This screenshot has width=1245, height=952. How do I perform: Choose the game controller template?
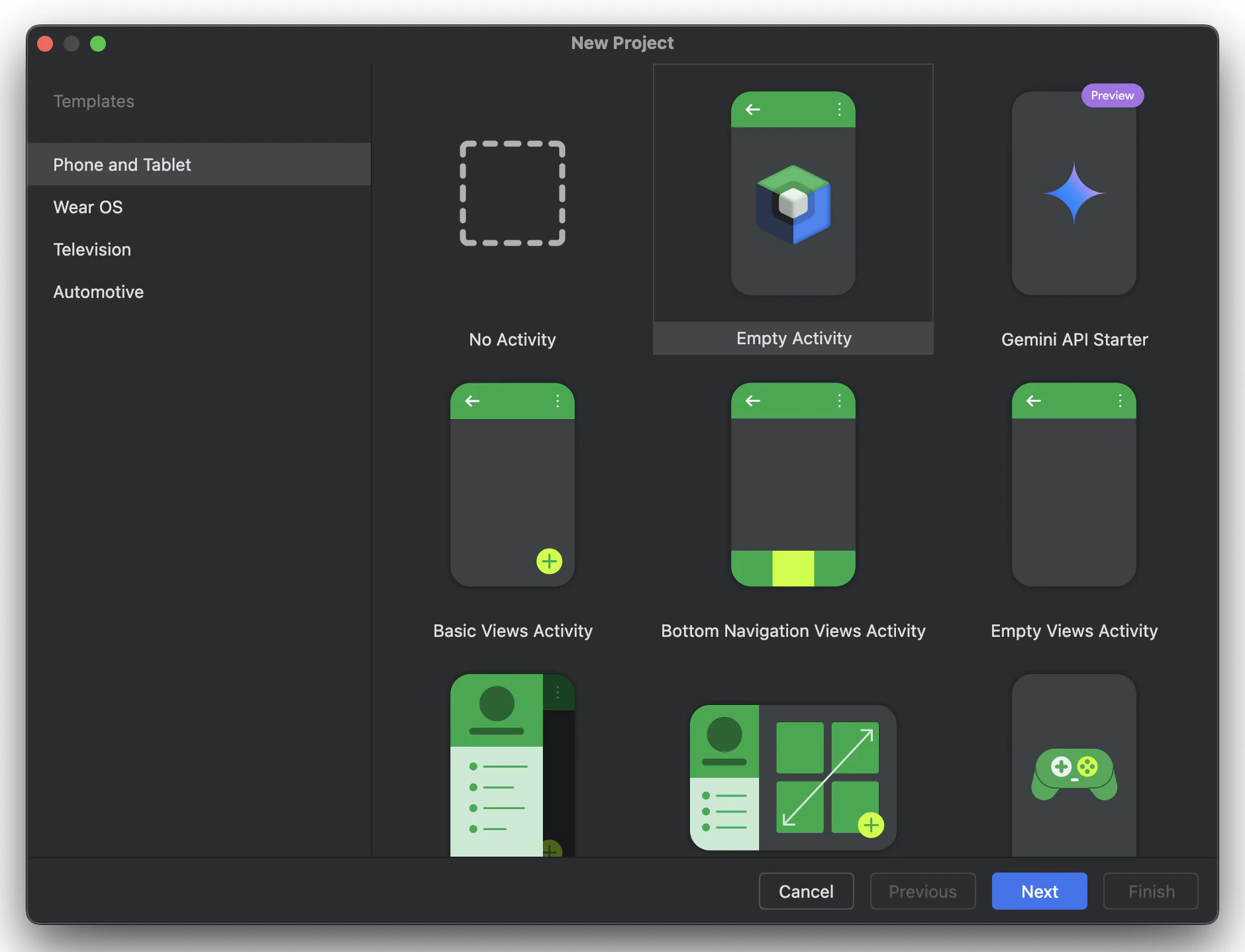[x=1074, y=765]
